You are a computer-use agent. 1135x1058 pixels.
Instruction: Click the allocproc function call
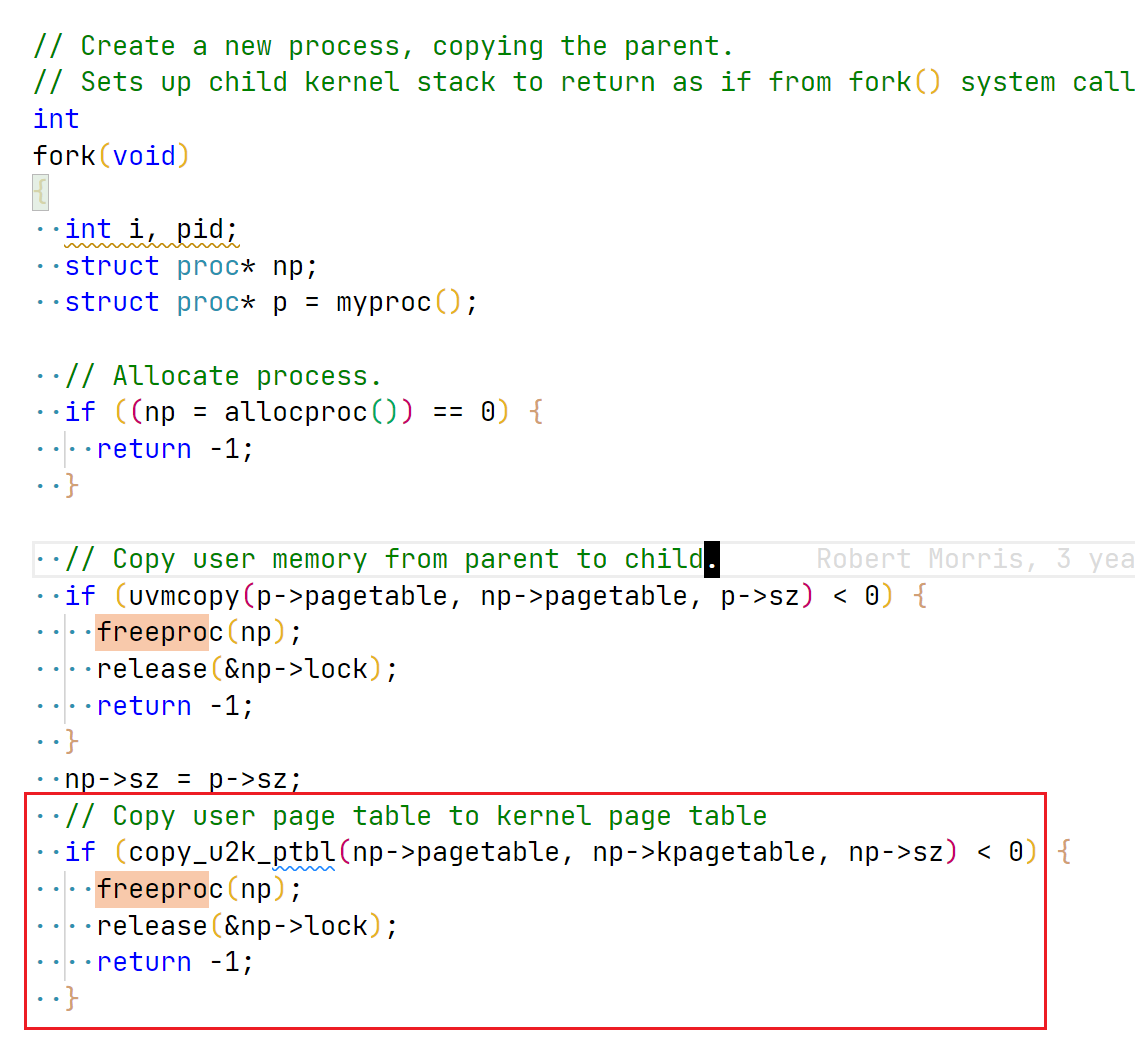point(296,412)
